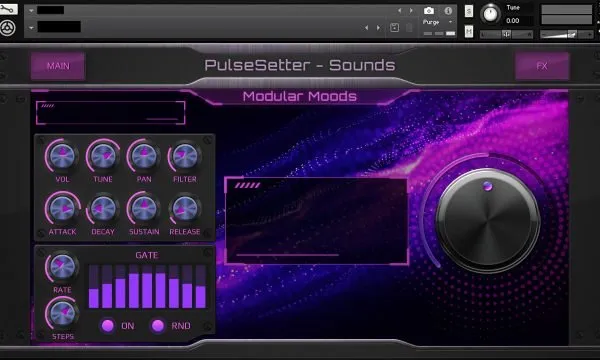
Task: Open the wrench edit mode icon
Action: pyautogui.click(x=8, y=9)
